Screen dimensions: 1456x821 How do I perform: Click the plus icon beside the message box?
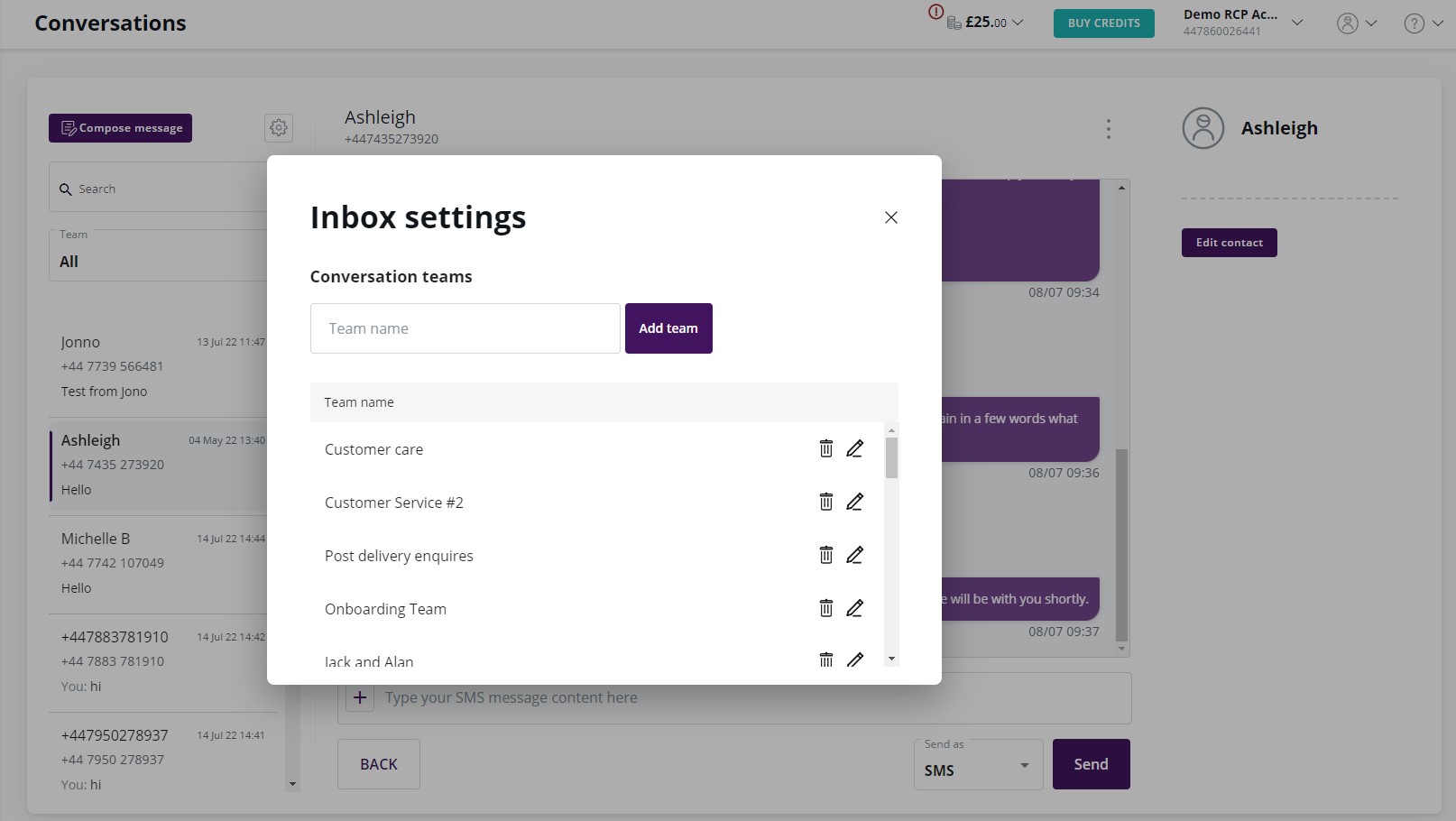coord(360,696)
